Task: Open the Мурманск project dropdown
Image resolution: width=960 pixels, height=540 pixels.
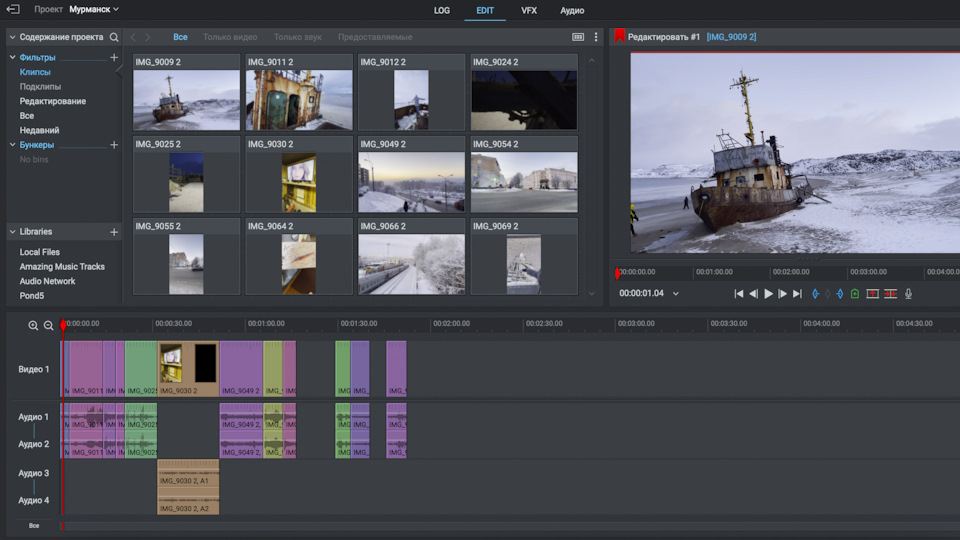Action: click(93, 9)
